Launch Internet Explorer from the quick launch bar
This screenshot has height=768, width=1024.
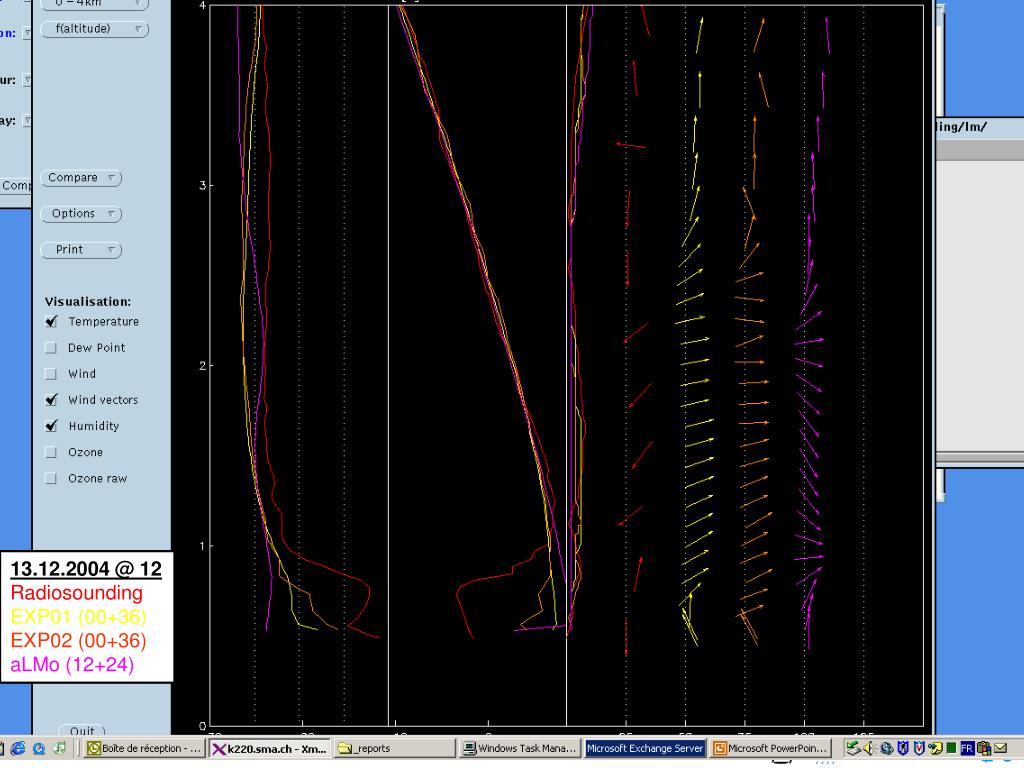coord(18,748)
